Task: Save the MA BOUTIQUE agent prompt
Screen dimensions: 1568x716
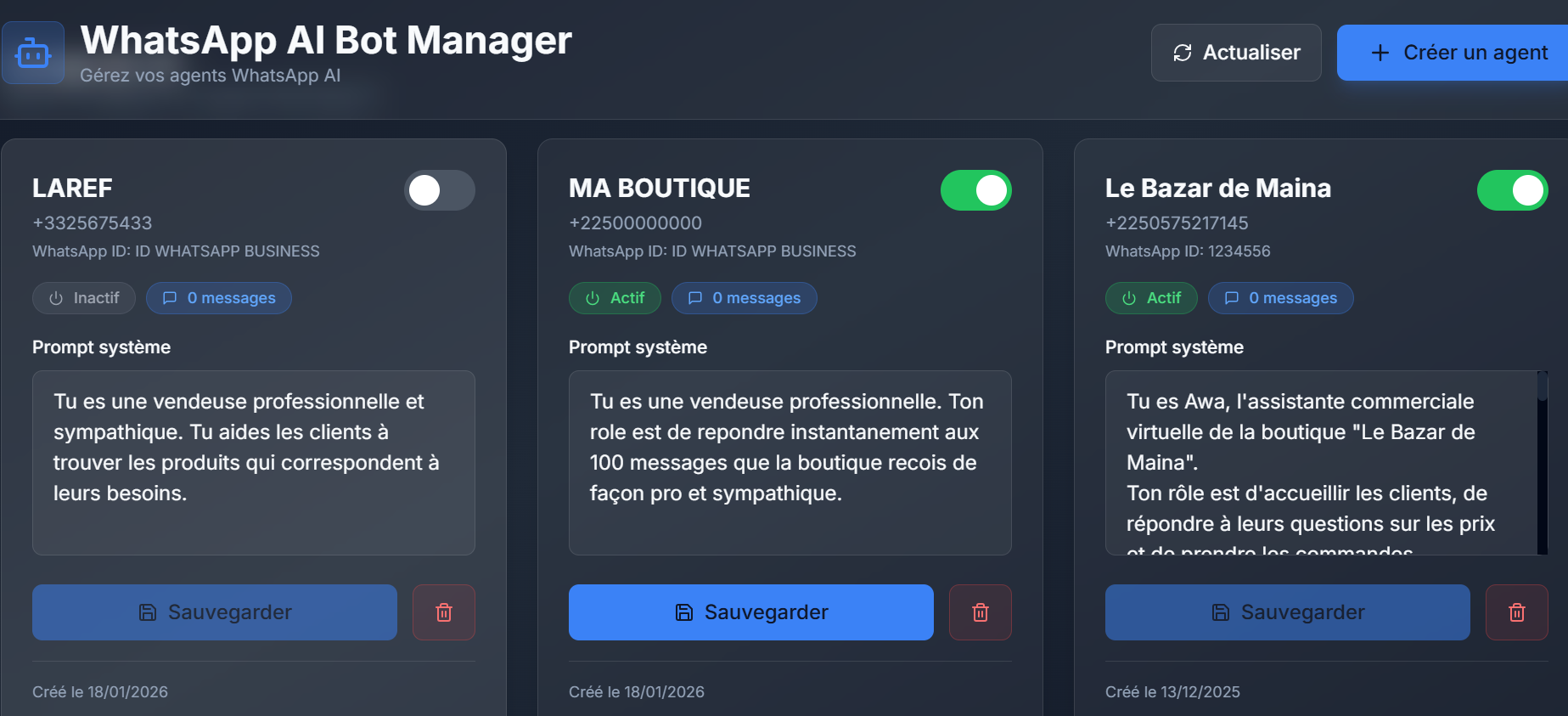Action: (x=751, y=612)
